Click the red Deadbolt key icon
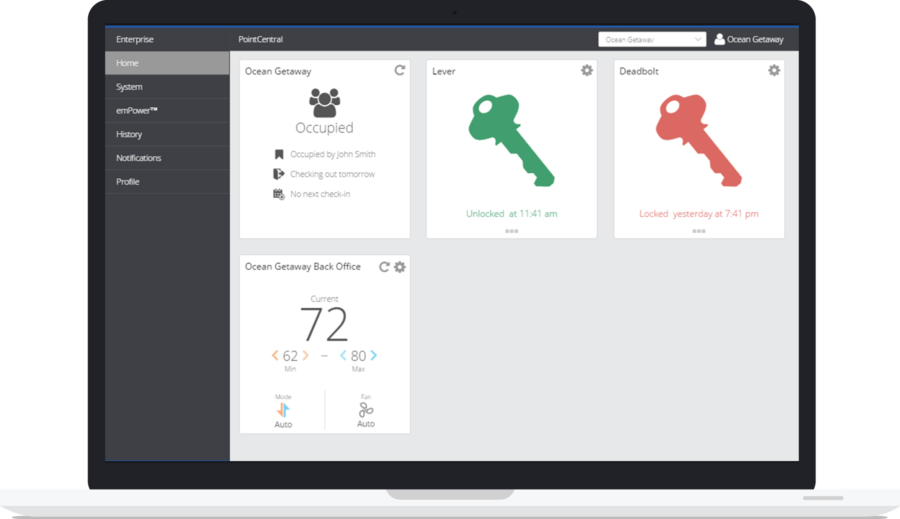 pos(699,140)
